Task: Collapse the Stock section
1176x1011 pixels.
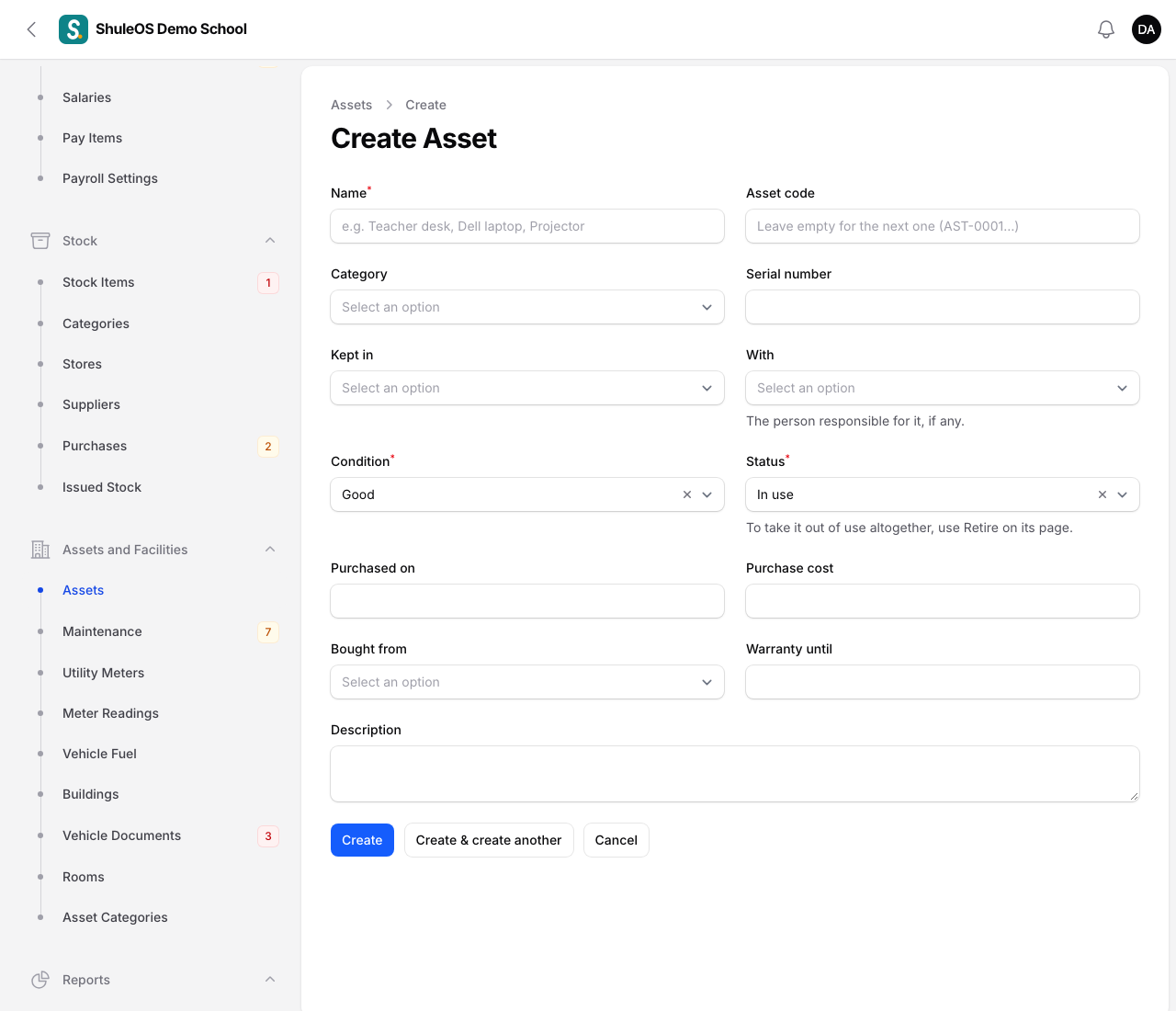Action: [270, 241]
